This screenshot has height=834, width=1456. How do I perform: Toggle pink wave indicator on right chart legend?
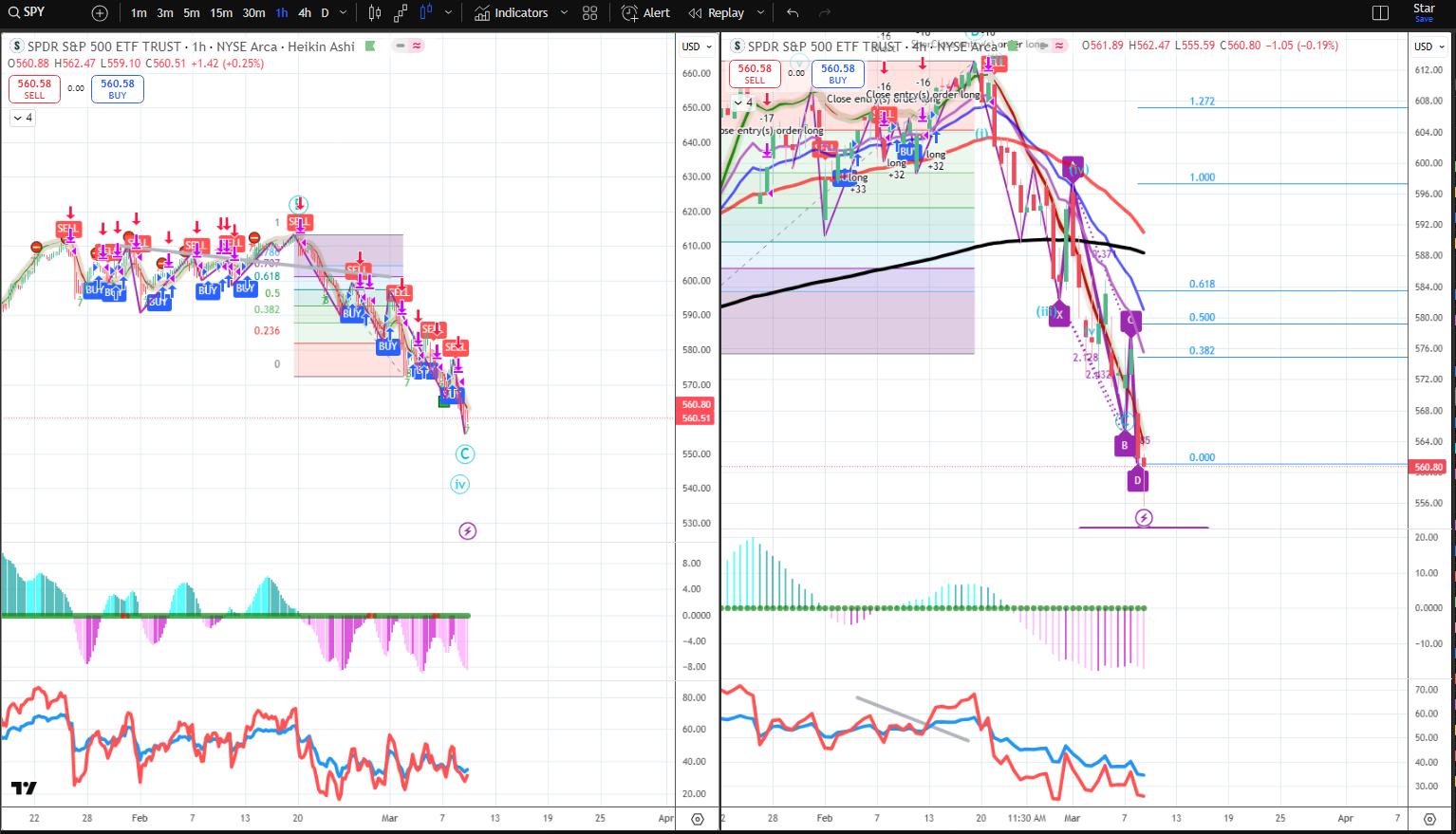[1059, 46]
